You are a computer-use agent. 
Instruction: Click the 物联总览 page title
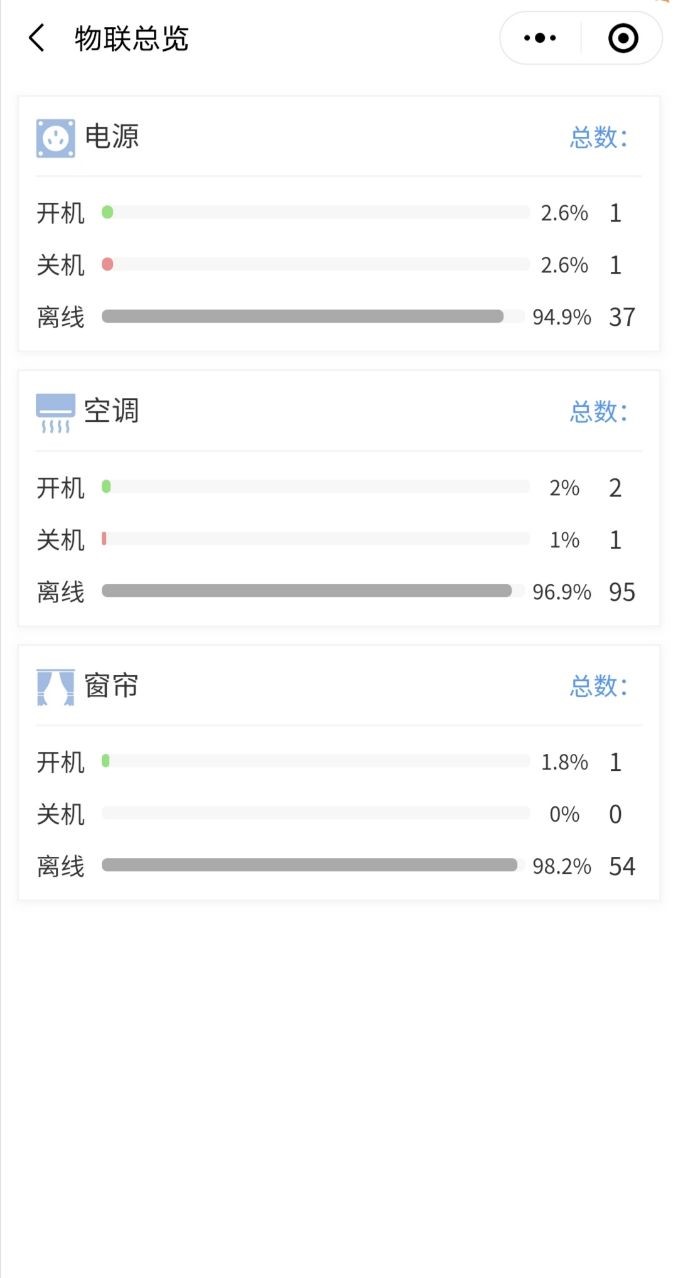click(131, 39)
